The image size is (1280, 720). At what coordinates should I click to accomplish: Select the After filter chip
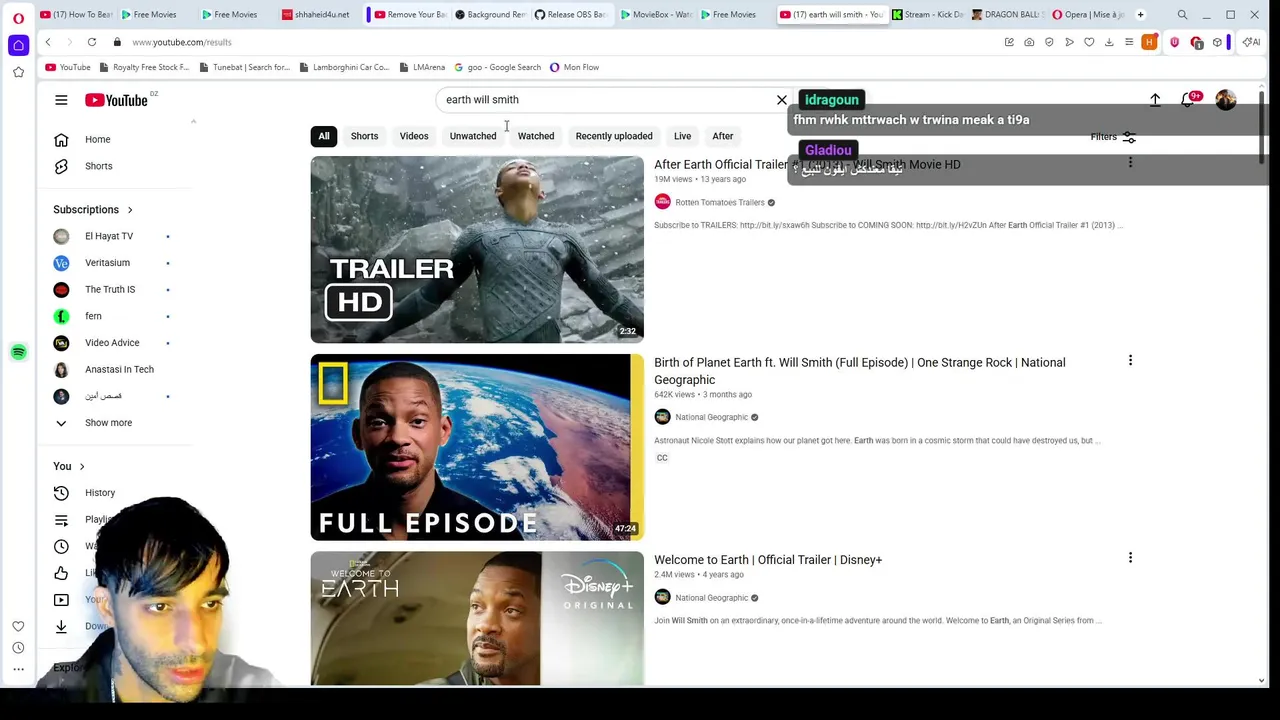(x=722, y=136)
